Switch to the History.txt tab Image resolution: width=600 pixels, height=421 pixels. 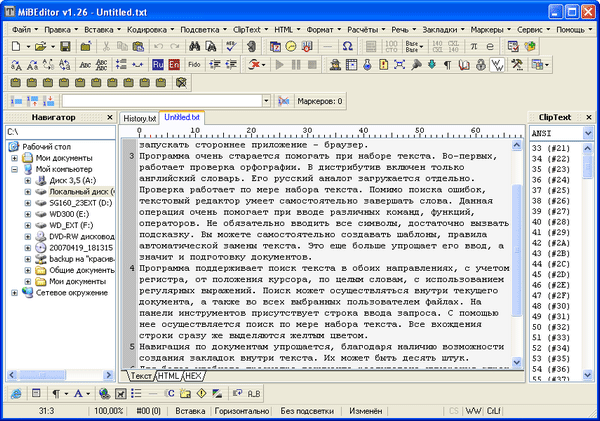140,119
